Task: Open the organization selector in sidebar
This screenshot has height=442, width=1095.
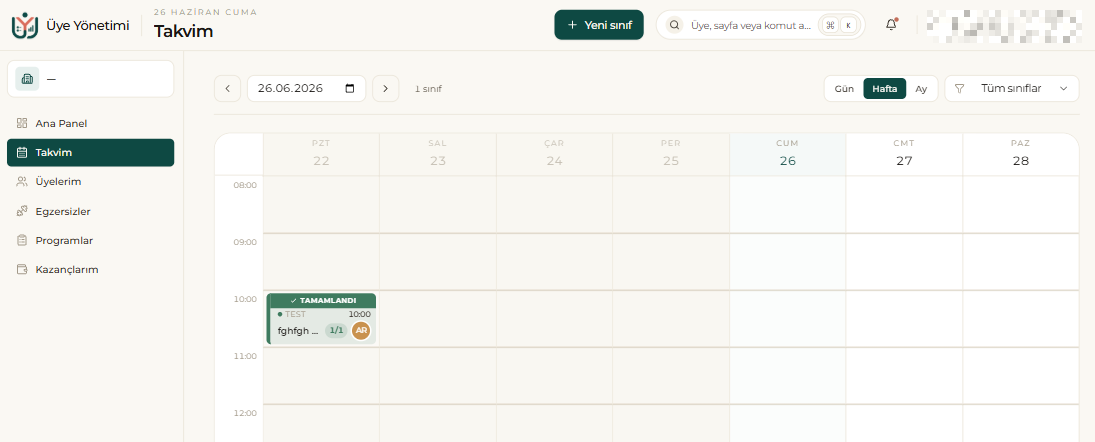Action: (x=90, y=79)
